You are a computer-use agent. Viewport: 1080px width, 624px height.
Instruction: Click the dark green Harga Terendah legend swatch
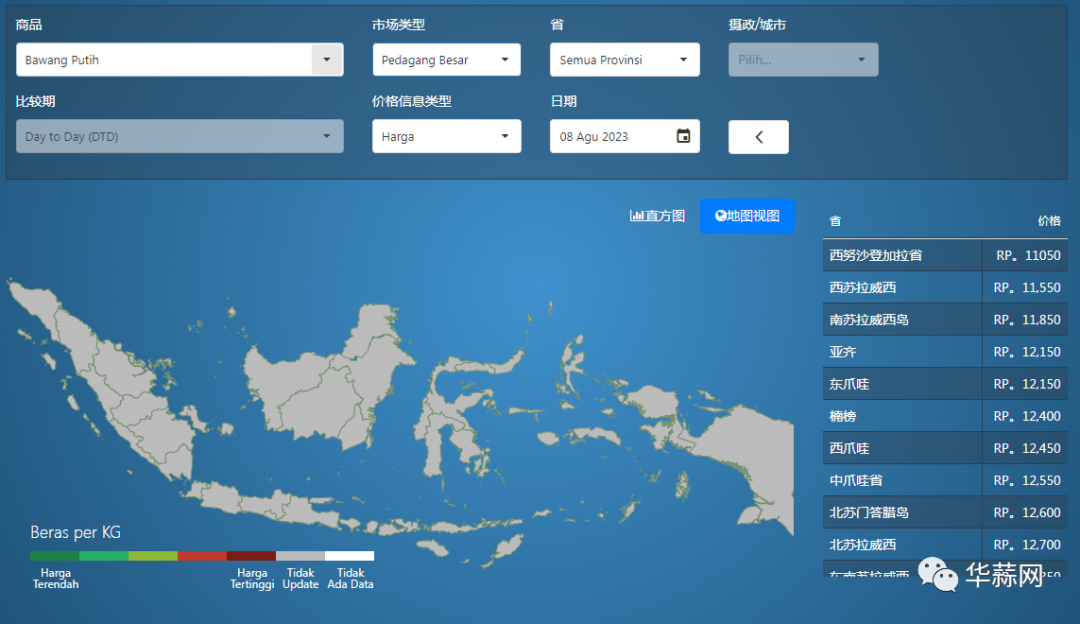[x=54, y=556]
